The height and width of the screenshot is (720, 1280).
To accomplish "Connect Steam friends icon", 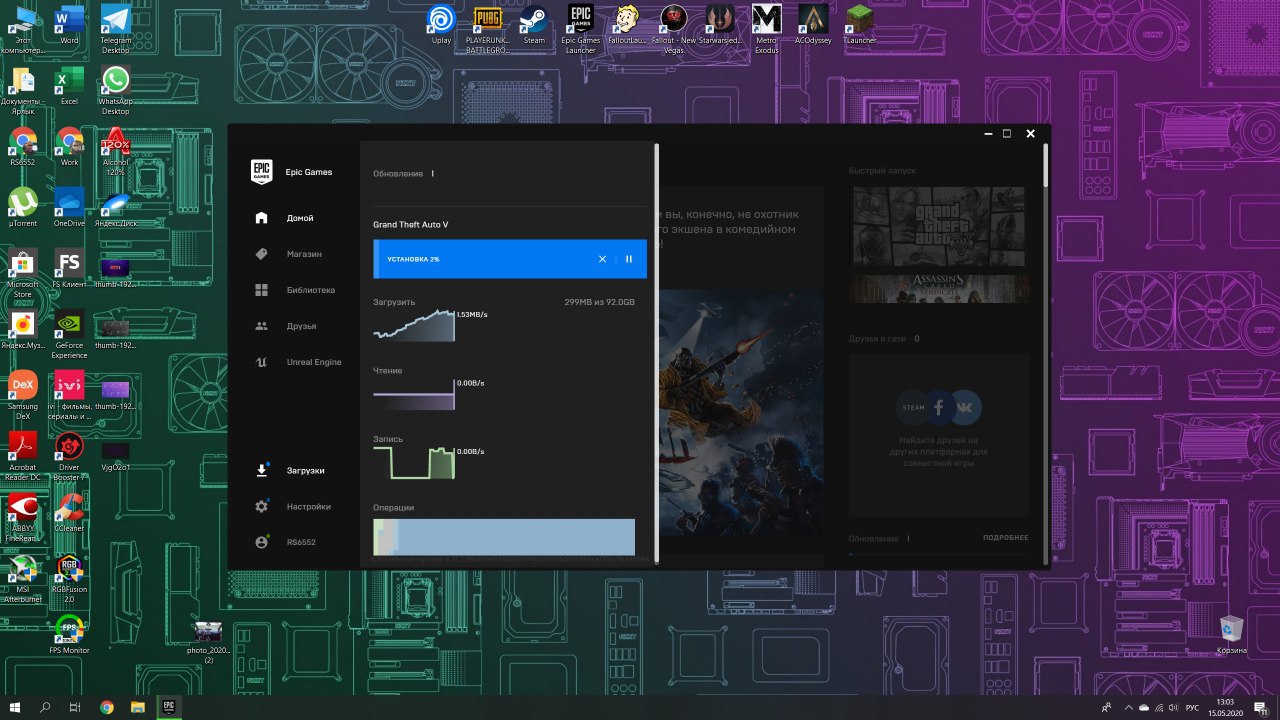I will point(914,407).
